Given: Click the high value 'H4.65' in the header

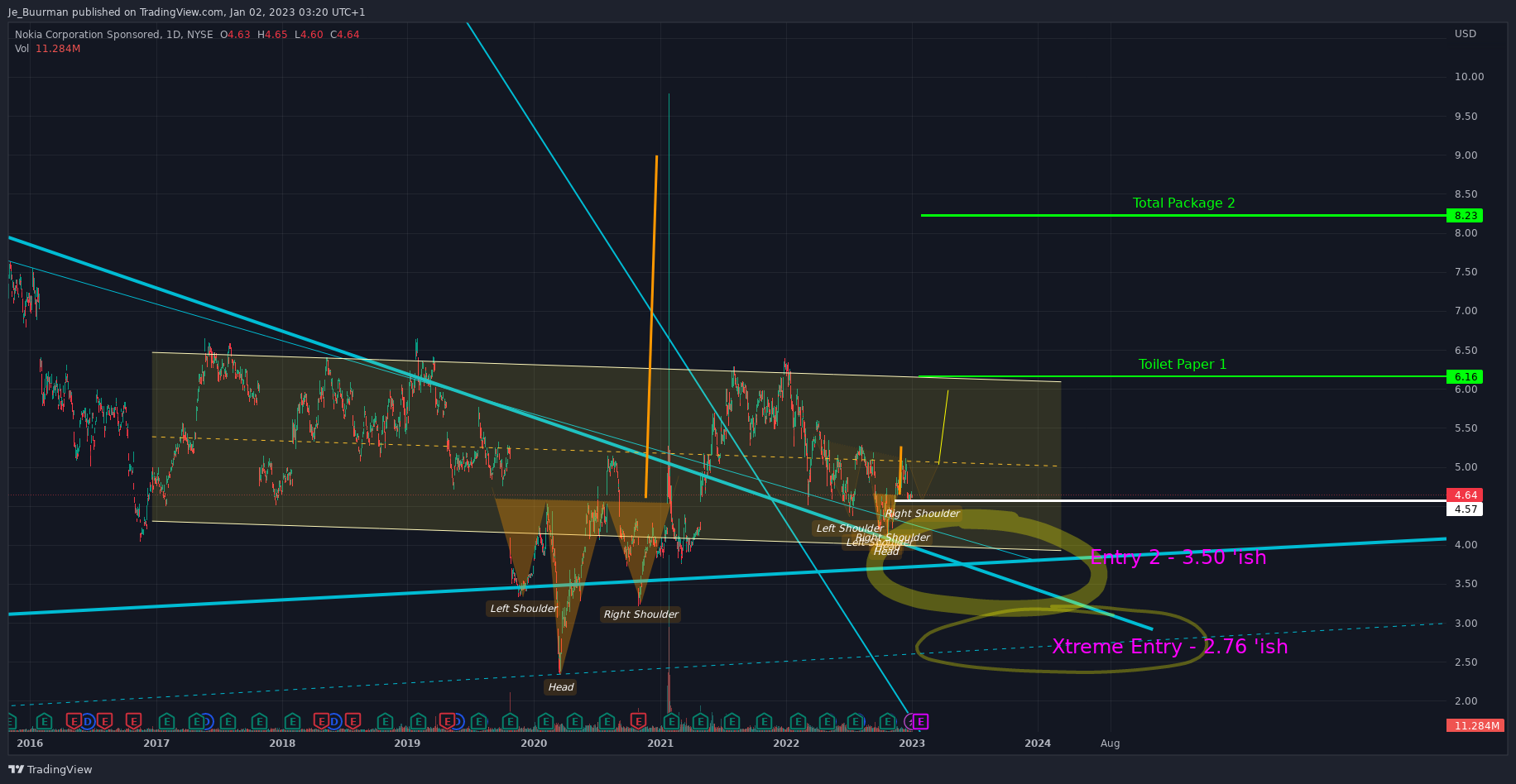Looking at the screenshot, I should pyautogui.click(x=272, y=35).
